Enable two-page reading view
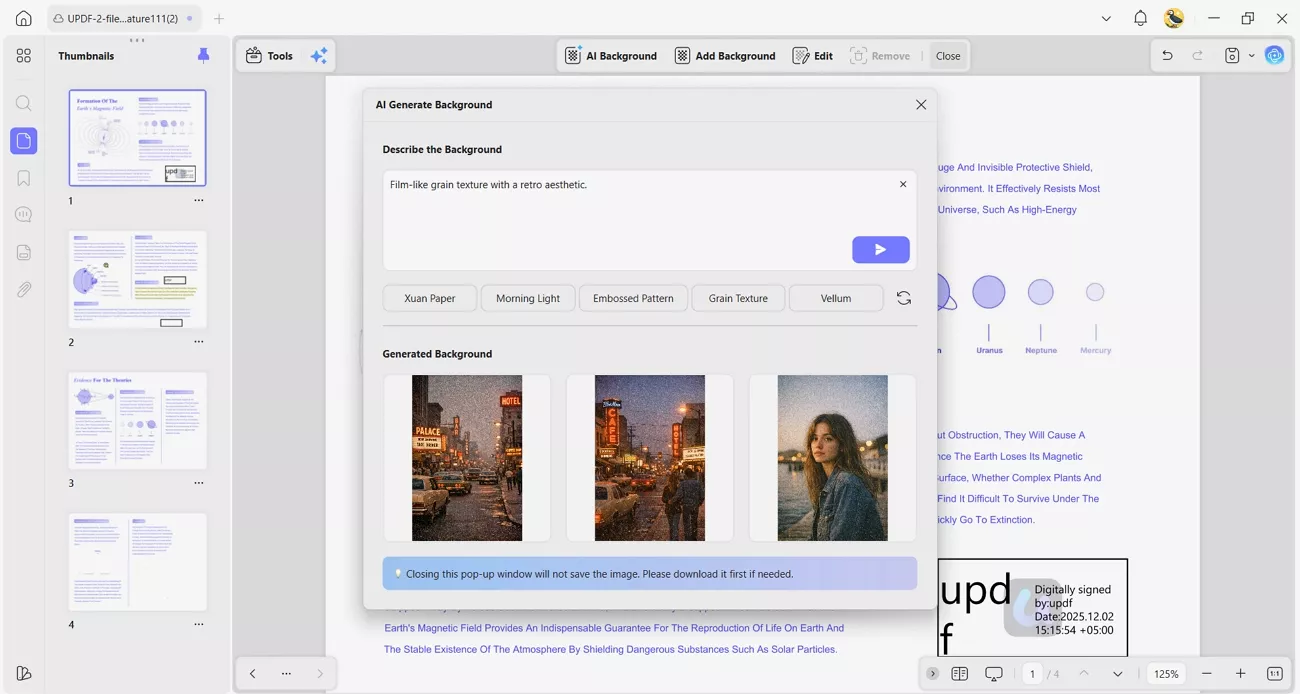This screenshot has width=1300, height=694. pos(960,673)
